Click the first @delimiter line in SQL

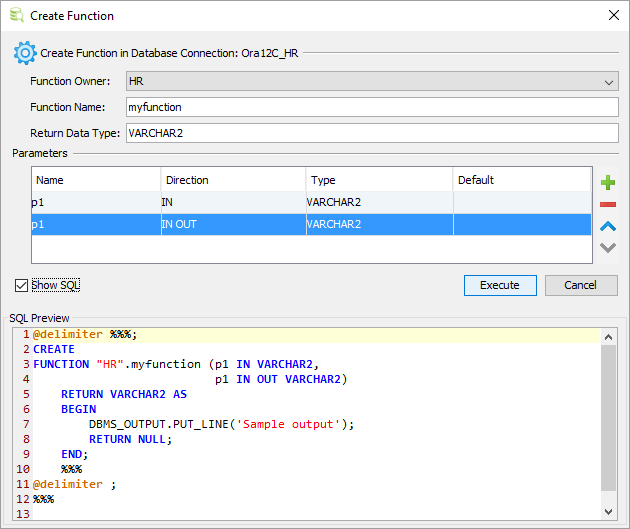click(x=85, y=334)
